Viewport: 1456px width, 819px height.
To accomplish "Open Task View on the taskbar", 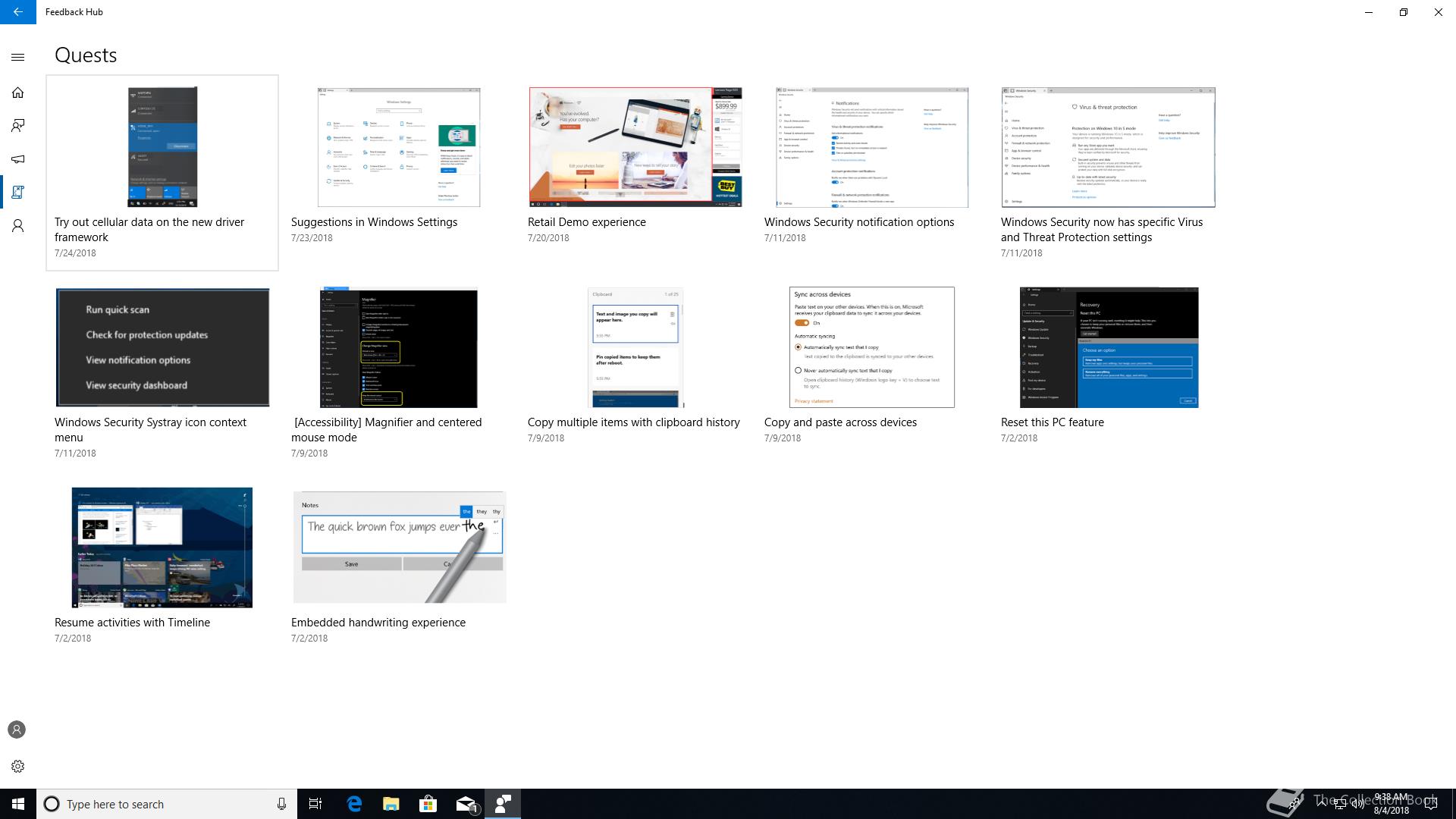I will [x=315, y=804].
